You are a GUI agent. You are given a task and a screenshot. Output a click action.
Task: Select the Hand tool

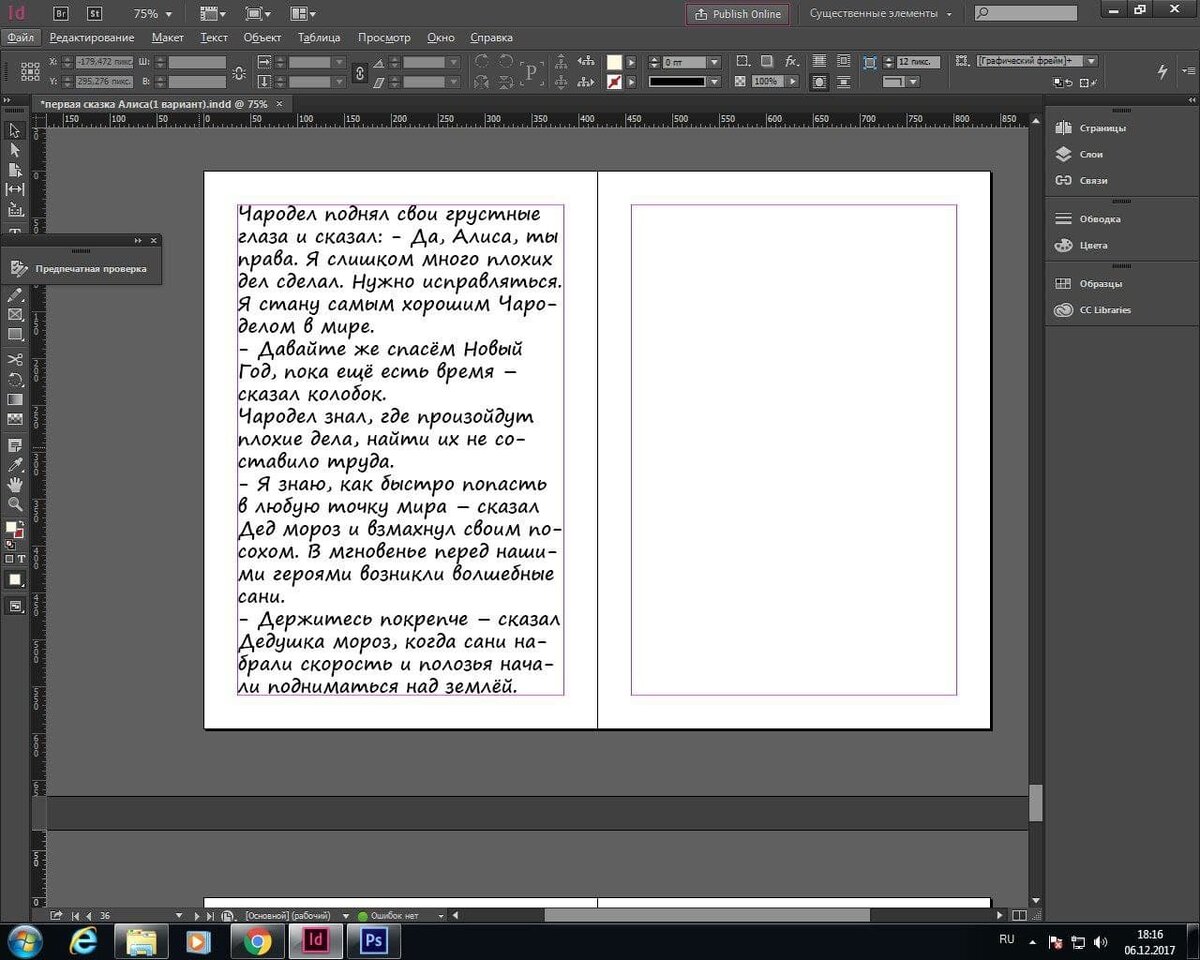[15, 485]
